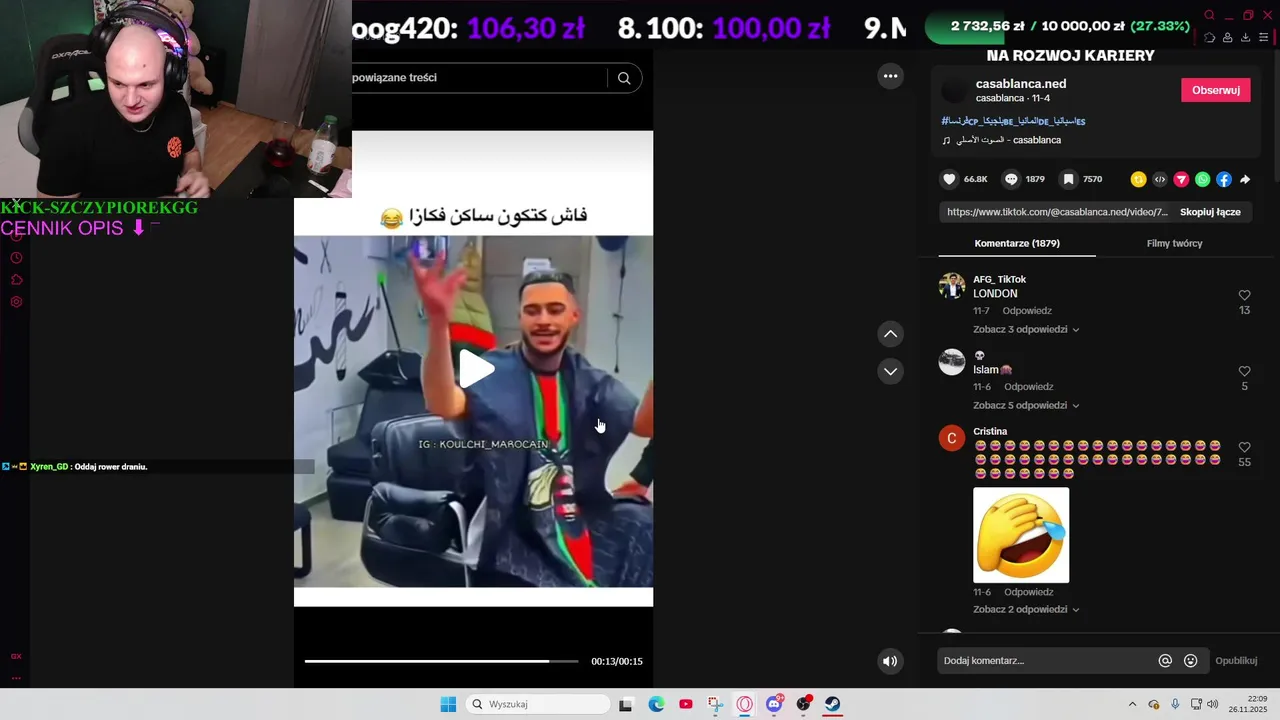Open the three-dot more options menu
The width and height of the screenshot is (1280, 720).
[x=890, y=76]
